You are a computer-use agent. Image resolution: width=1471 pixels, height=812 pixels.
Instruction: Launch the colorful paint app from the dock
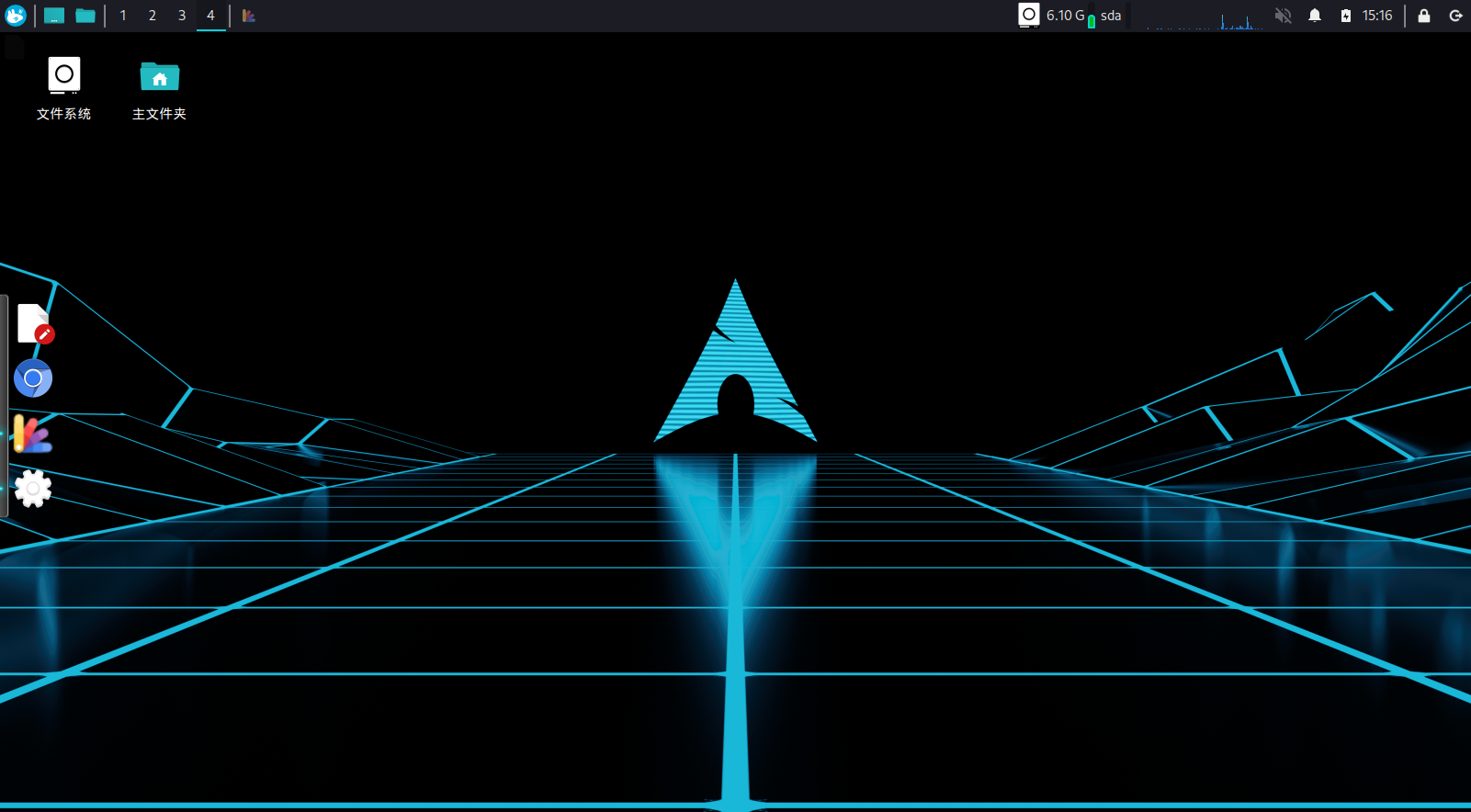click(33, 434)
